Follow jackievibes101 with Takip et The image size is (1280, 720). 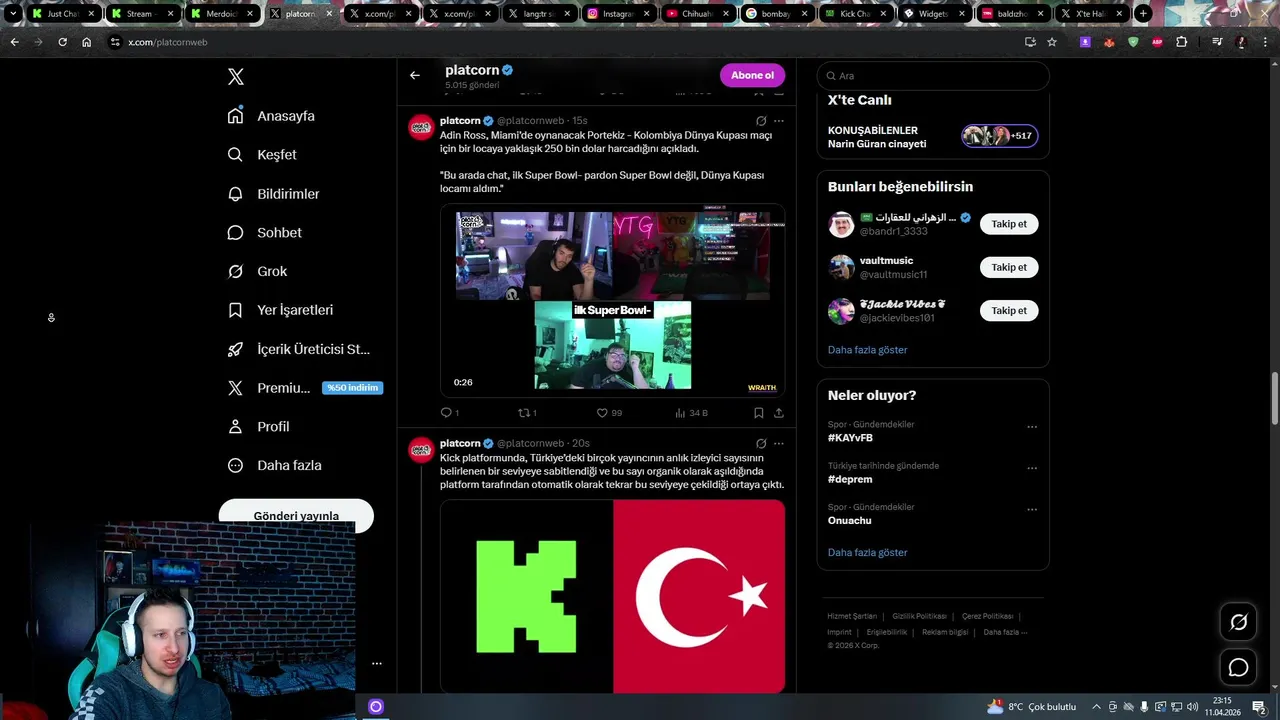click(1009, 311)
